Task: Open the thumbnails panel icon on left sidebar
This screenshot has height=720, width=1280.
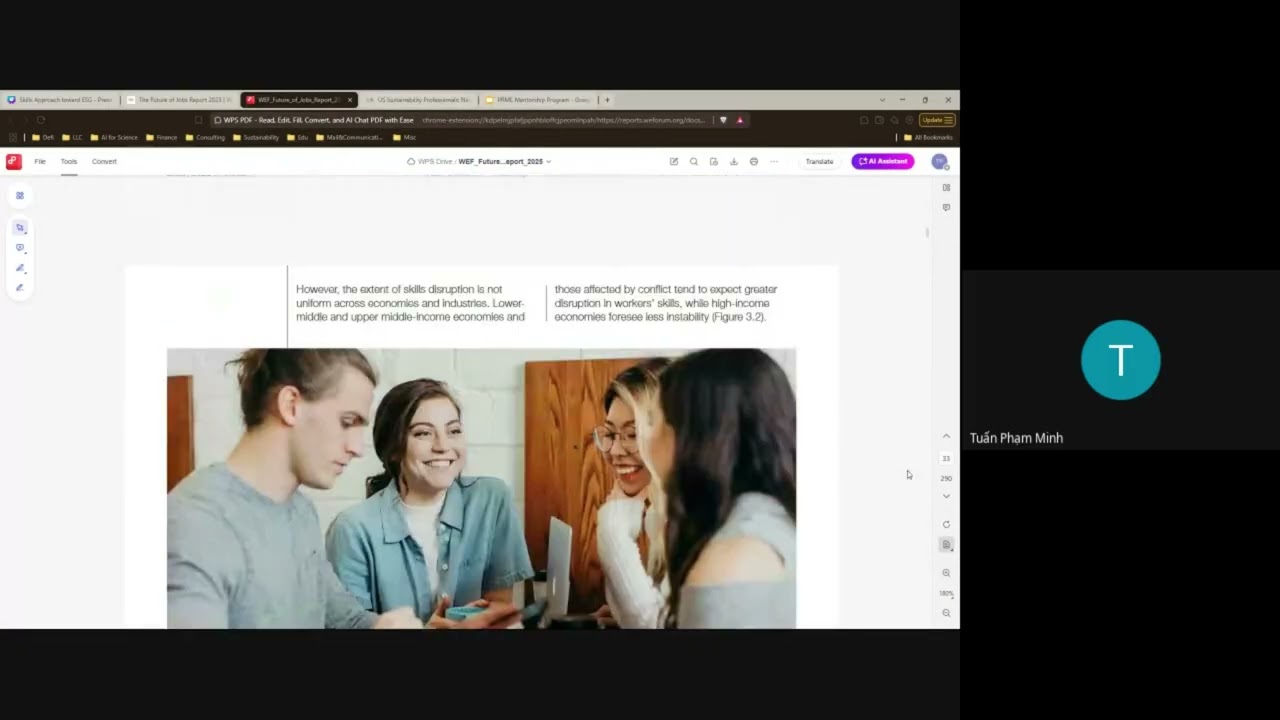Action: pos(19,195)
